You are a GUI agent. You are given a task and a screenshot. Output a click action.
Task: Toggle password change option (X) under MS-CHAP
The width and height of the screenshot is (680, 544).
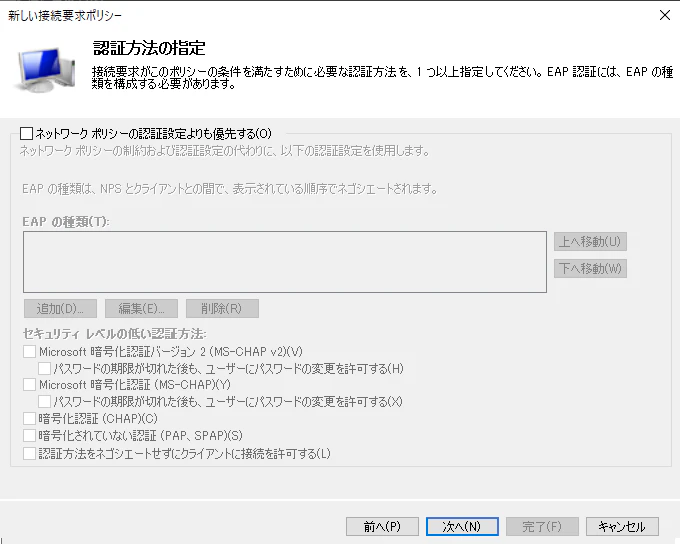click(45, 401)
